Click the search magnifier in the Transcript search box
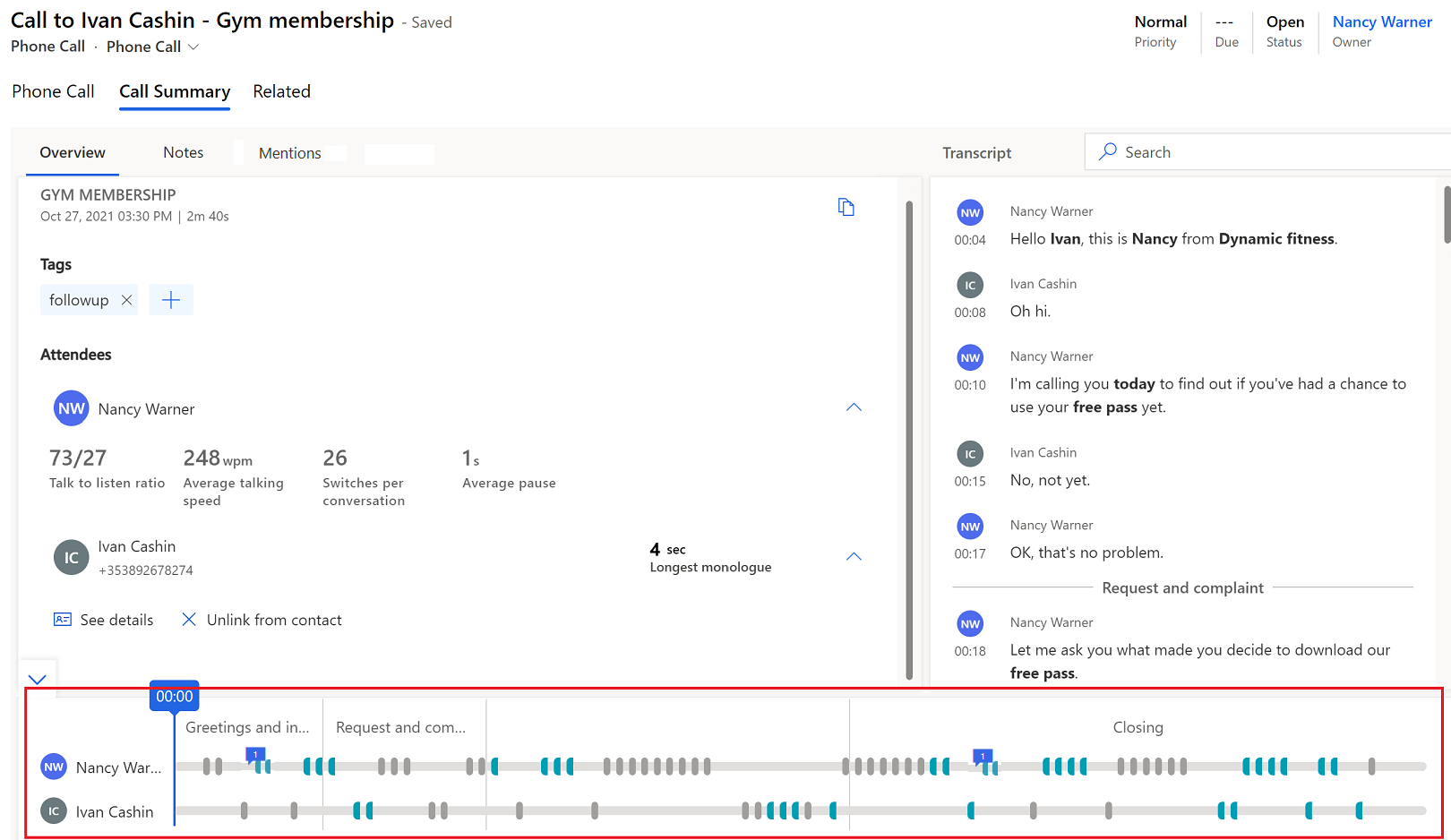 [1108, 151]
